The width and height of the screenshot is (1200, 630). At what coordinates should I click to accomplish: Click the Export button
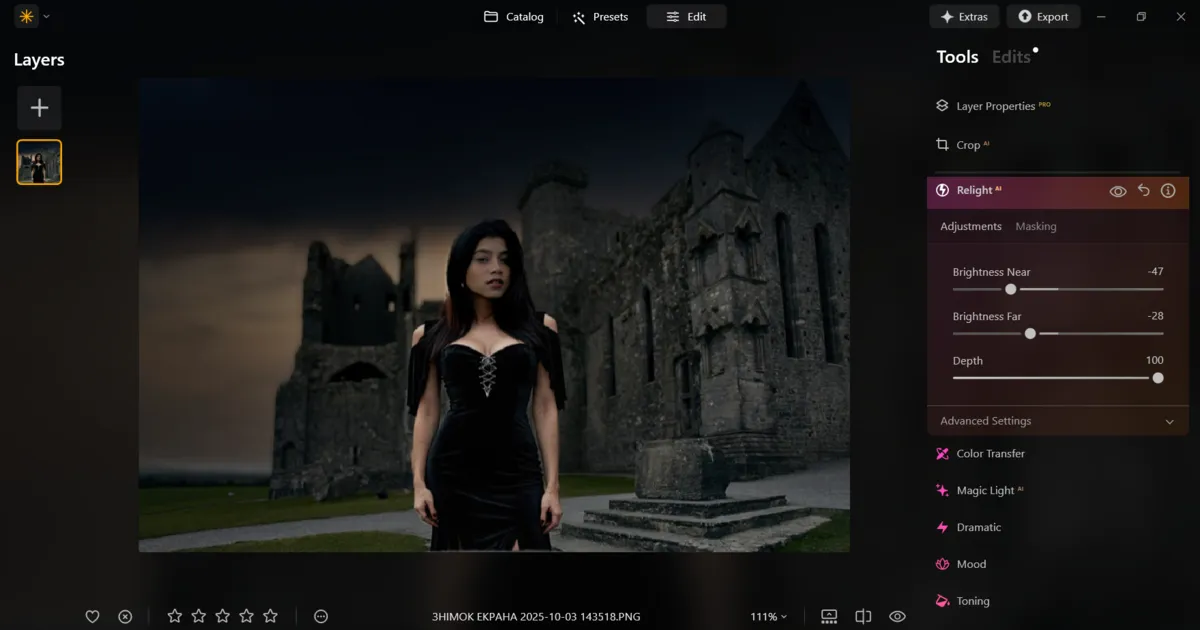pos(1043,16)
